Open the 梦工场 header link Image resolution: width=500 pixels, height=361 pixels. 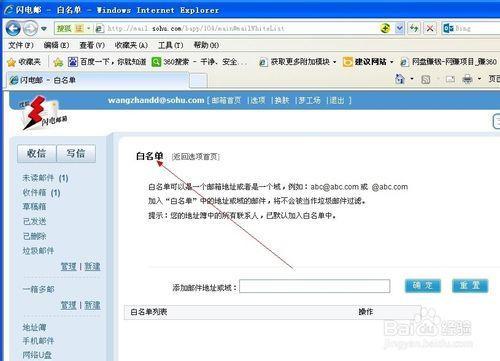[x=309, y=100]
